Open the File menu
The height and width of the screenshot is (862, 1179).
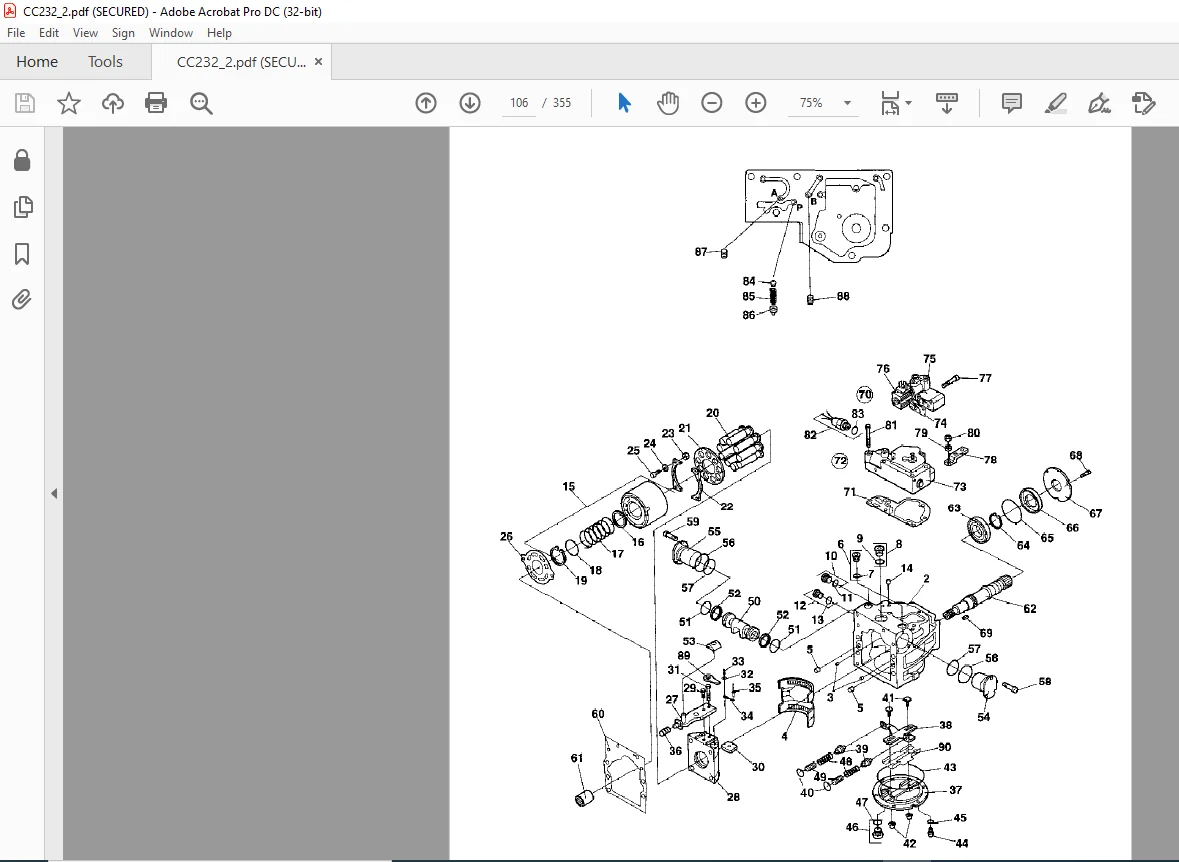tap(16, 33)
